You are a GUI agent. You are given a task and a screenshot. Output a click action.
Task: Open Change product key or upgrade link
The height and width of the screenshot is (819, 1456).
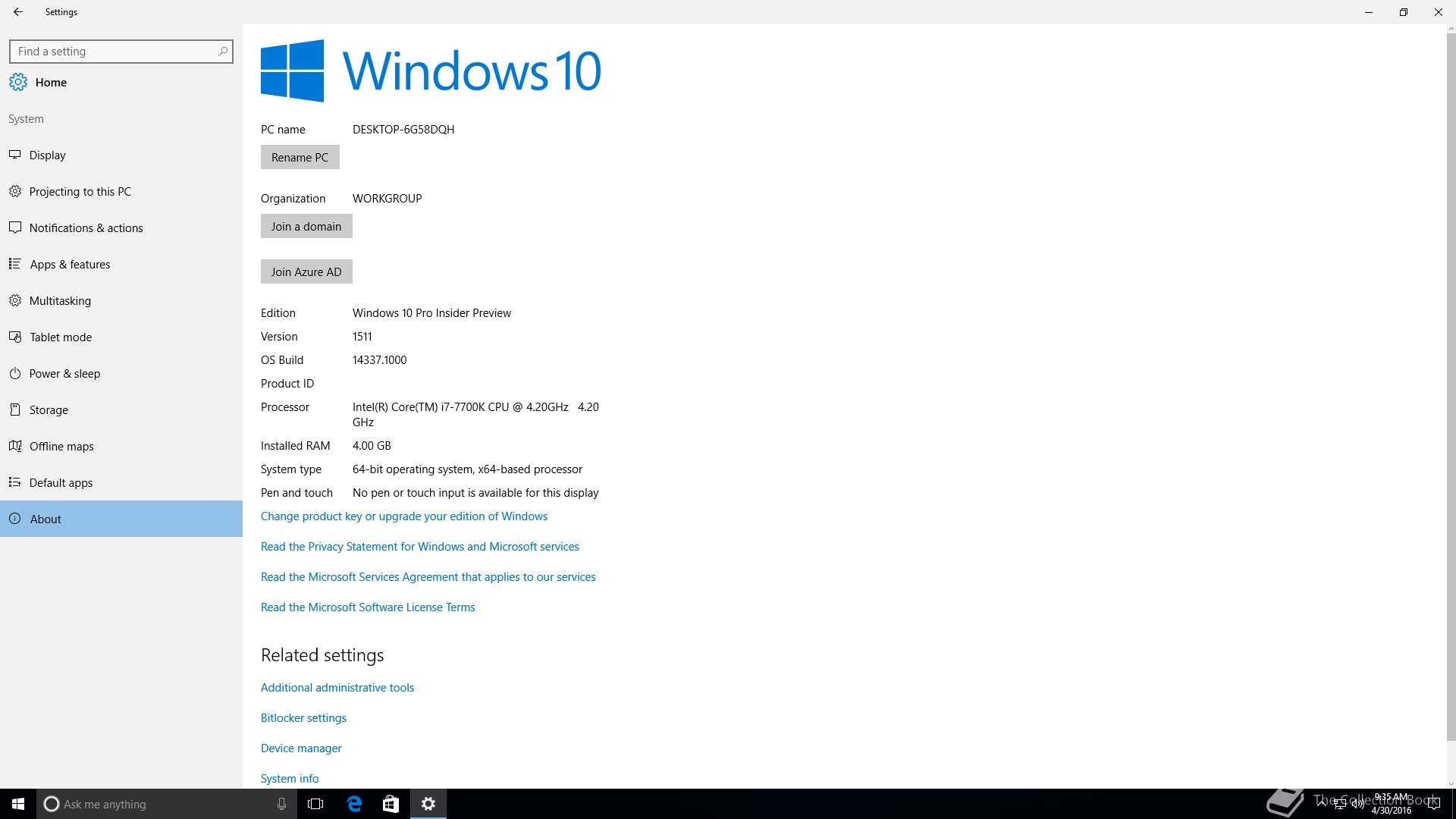point(404,516)
